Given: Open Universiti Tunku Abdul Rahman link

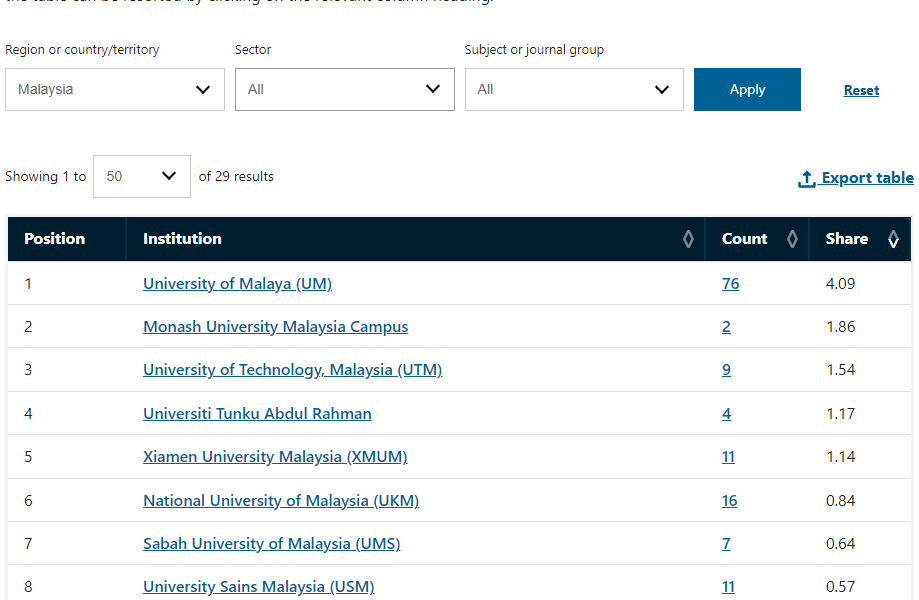Looking at the screenshot, I should click(x=257, y=414).
